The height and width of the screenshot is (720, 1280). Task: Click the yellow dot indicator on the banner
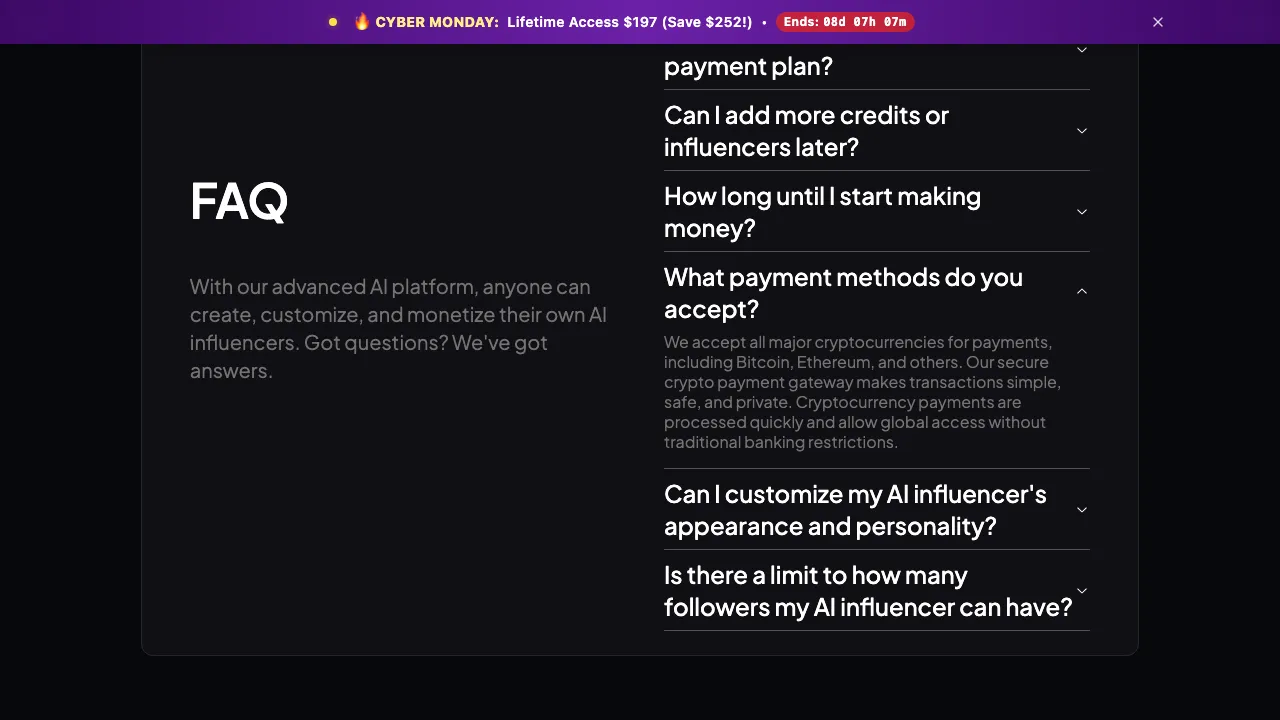[x=333, y=21]
